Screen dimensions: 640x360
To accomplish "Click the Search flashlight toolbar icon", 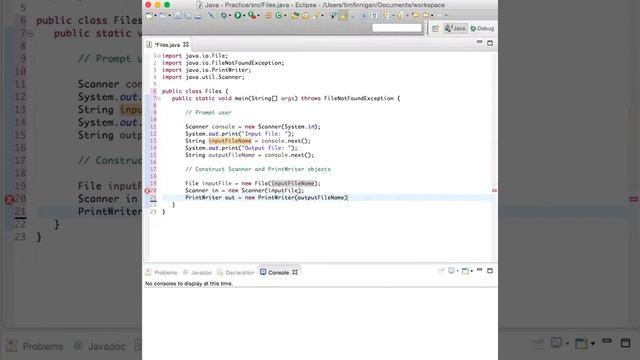I will point(316,16).
